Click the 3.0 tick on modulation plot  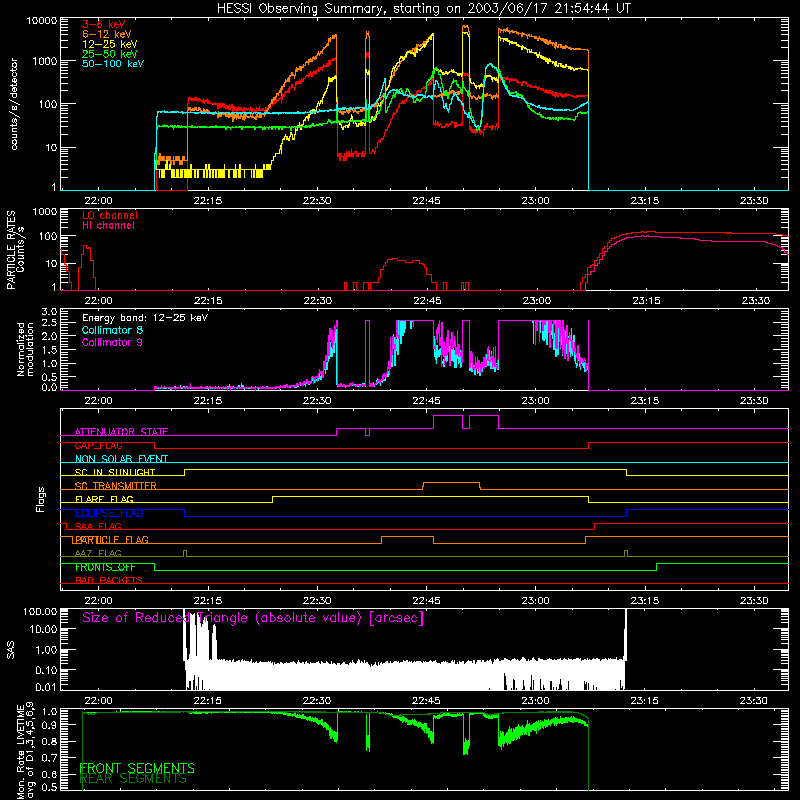point(49,312)
